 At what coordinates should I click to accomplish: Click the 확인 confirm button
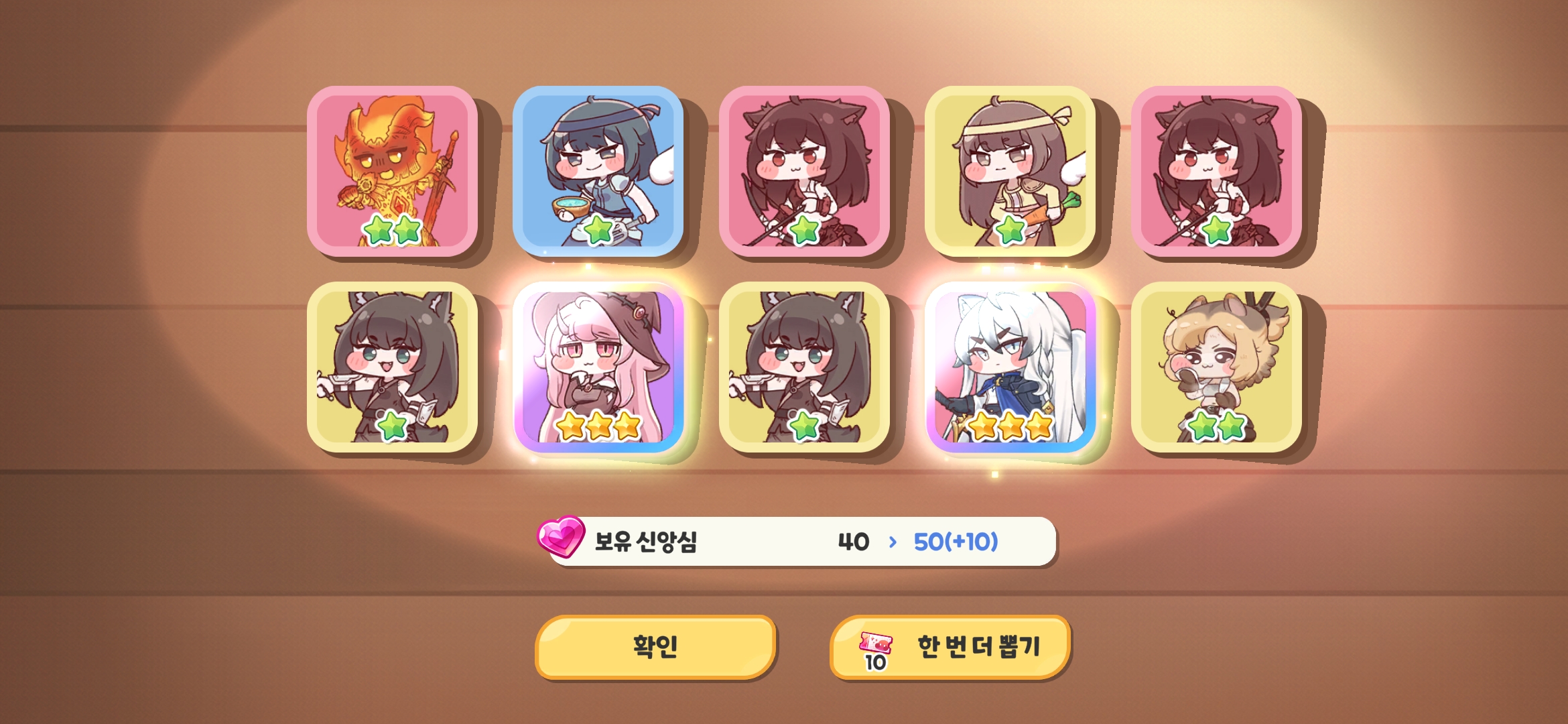point(655,647)
